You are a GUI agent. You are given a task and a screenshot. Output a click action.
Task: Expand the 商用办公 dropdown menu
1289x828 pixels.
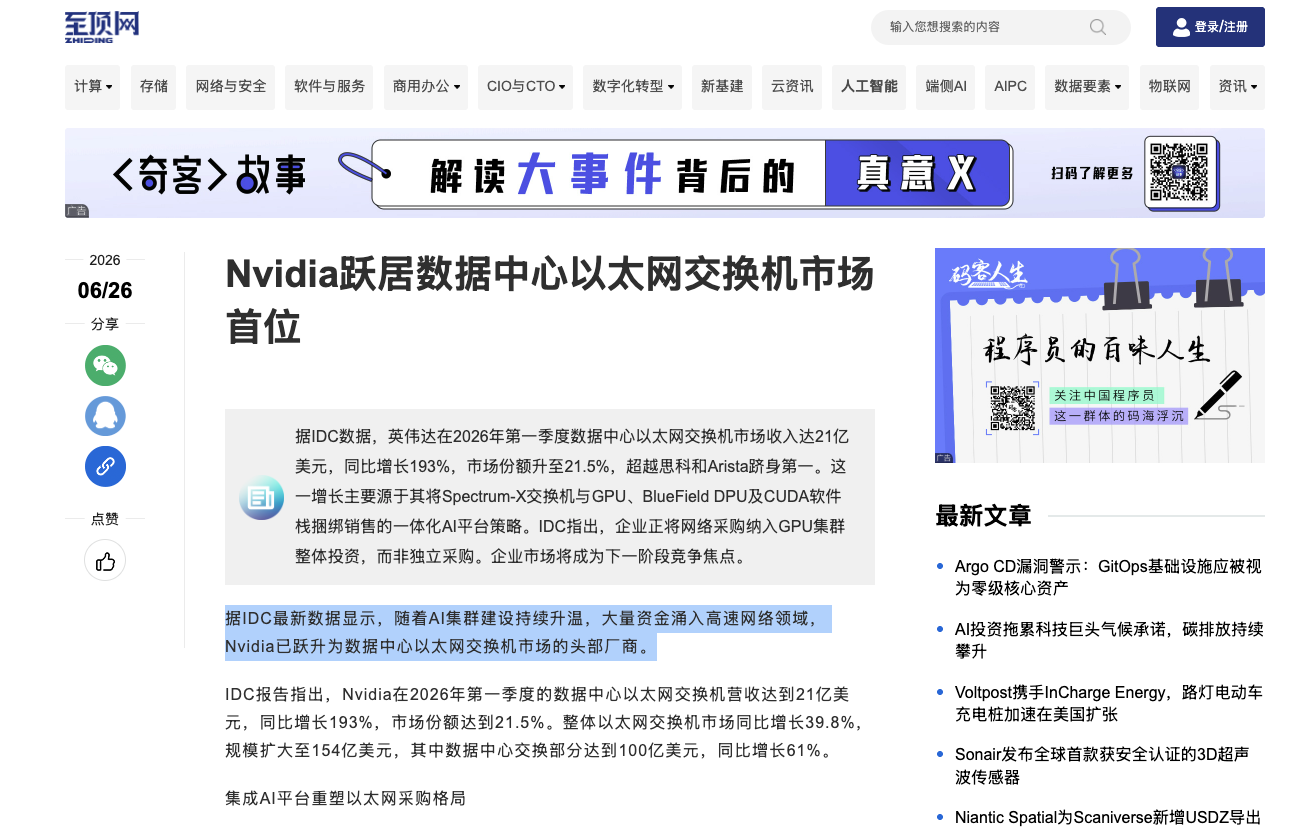coord(427,87)
